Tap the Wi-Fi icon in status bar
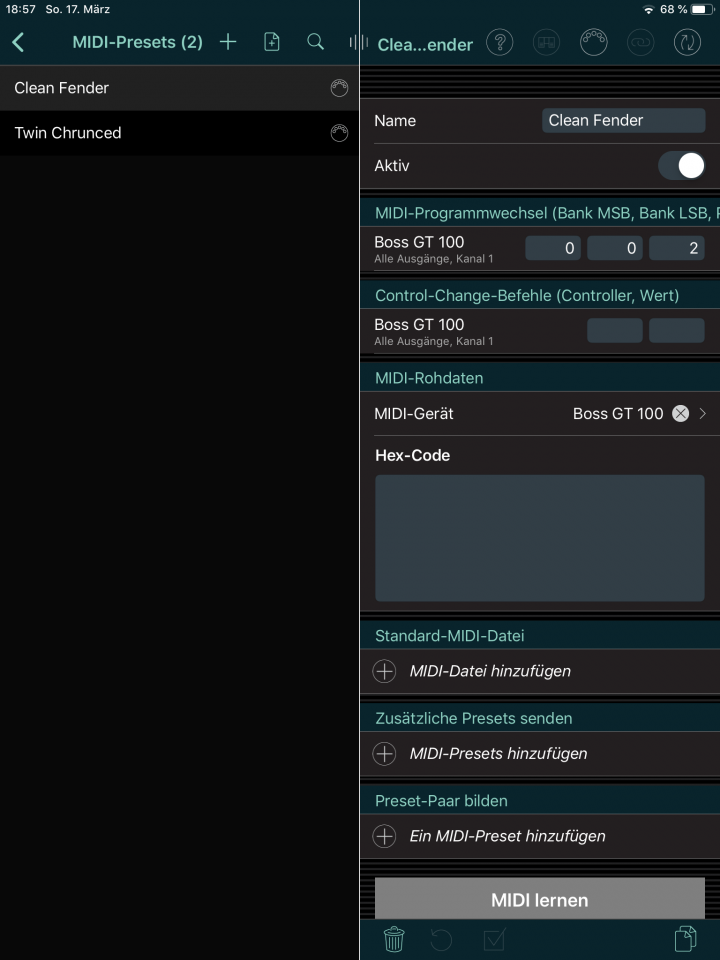Screen dimensions: 720x960 [x=648, y=9]
